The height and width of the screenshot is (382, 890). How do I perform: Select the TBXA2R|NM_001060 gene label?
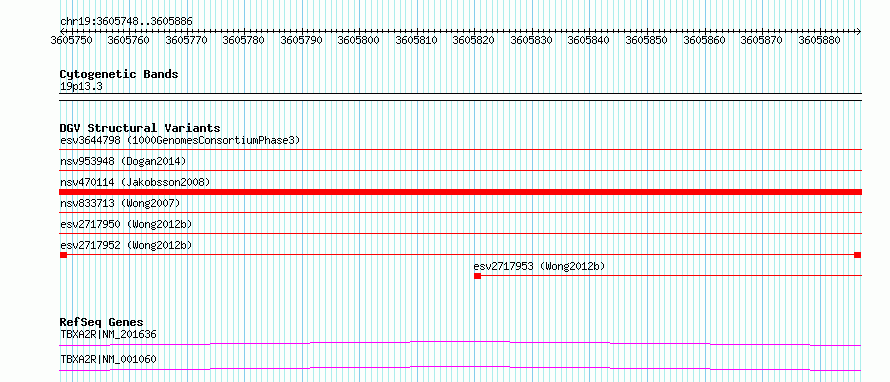coord(108,359)
